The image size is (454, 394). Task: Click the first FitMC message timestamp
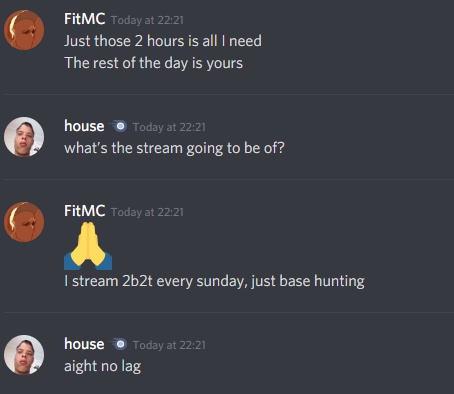(x=147, y=20)
